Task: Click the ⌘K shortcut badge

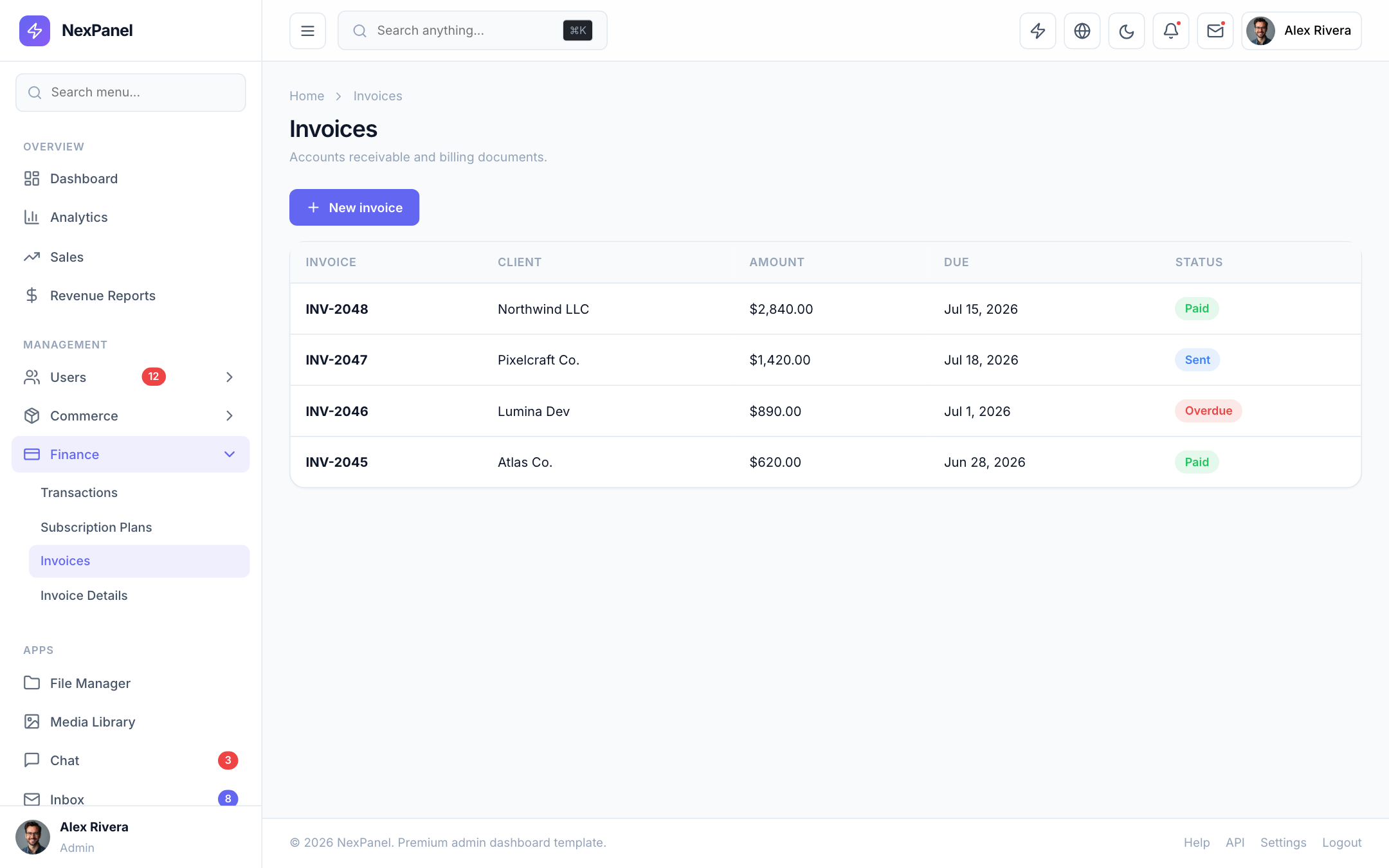Action: coord(577,30)
